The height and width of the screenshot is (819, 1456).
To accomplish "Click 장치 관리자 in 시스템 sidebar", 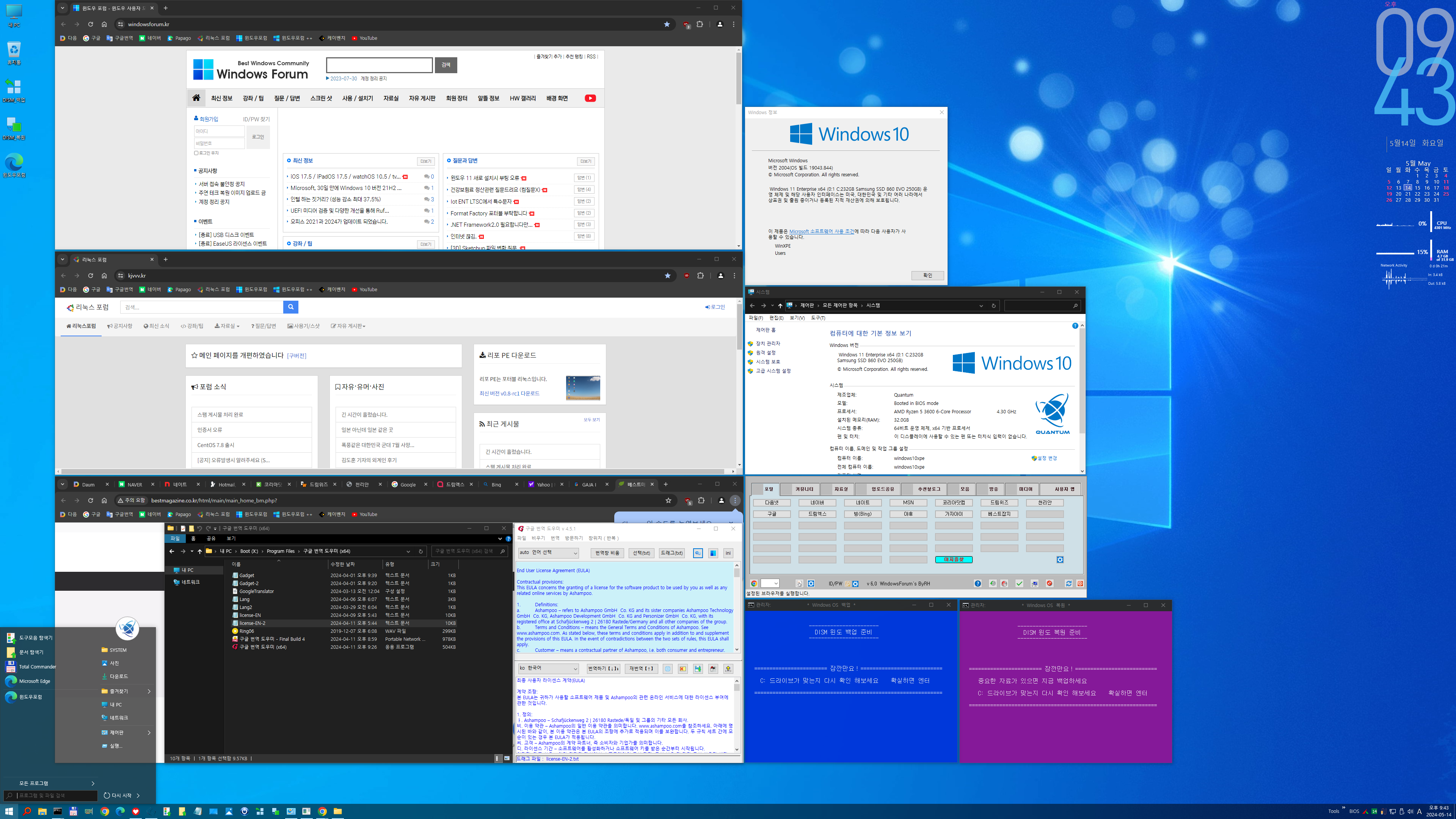I will [x=767, y=344].
